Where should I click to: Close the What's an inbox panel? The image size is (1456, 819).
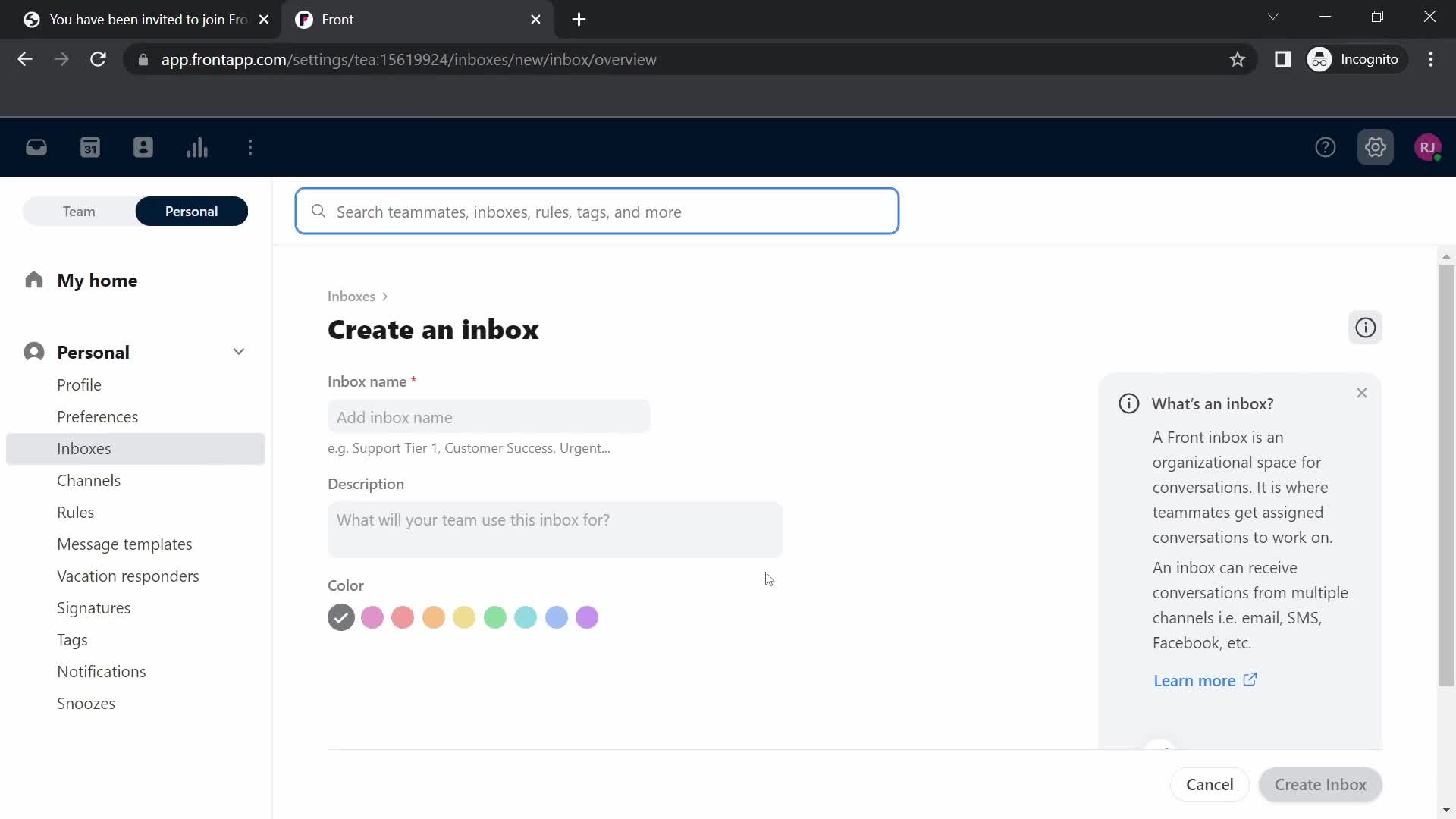click(1362, 393)
